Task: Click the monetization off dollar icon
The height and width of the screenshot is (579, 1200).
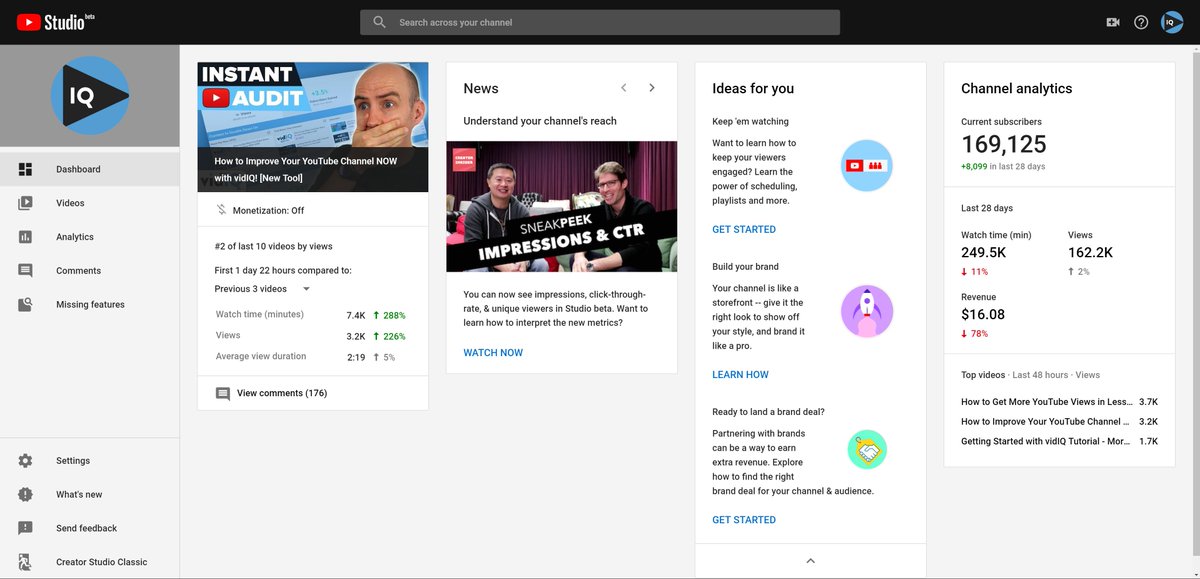Action: click(x=222, y=210)
